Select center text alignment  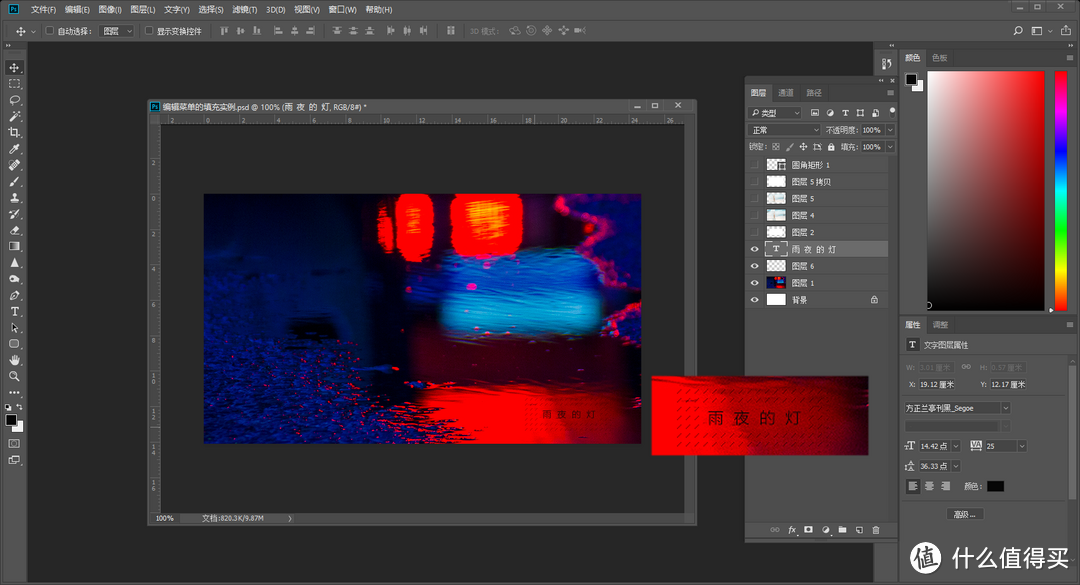coord(929,487)
